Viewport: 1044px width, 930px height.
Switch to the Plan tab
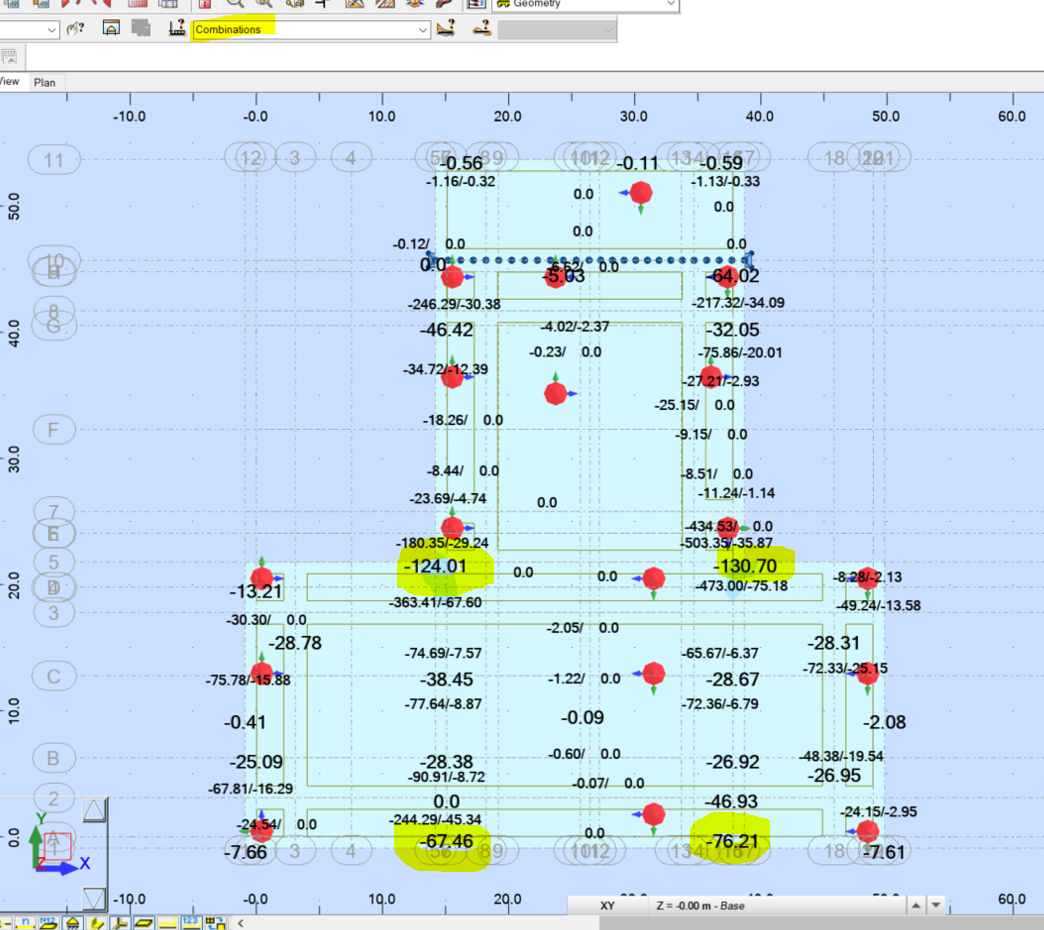[46, 82]
